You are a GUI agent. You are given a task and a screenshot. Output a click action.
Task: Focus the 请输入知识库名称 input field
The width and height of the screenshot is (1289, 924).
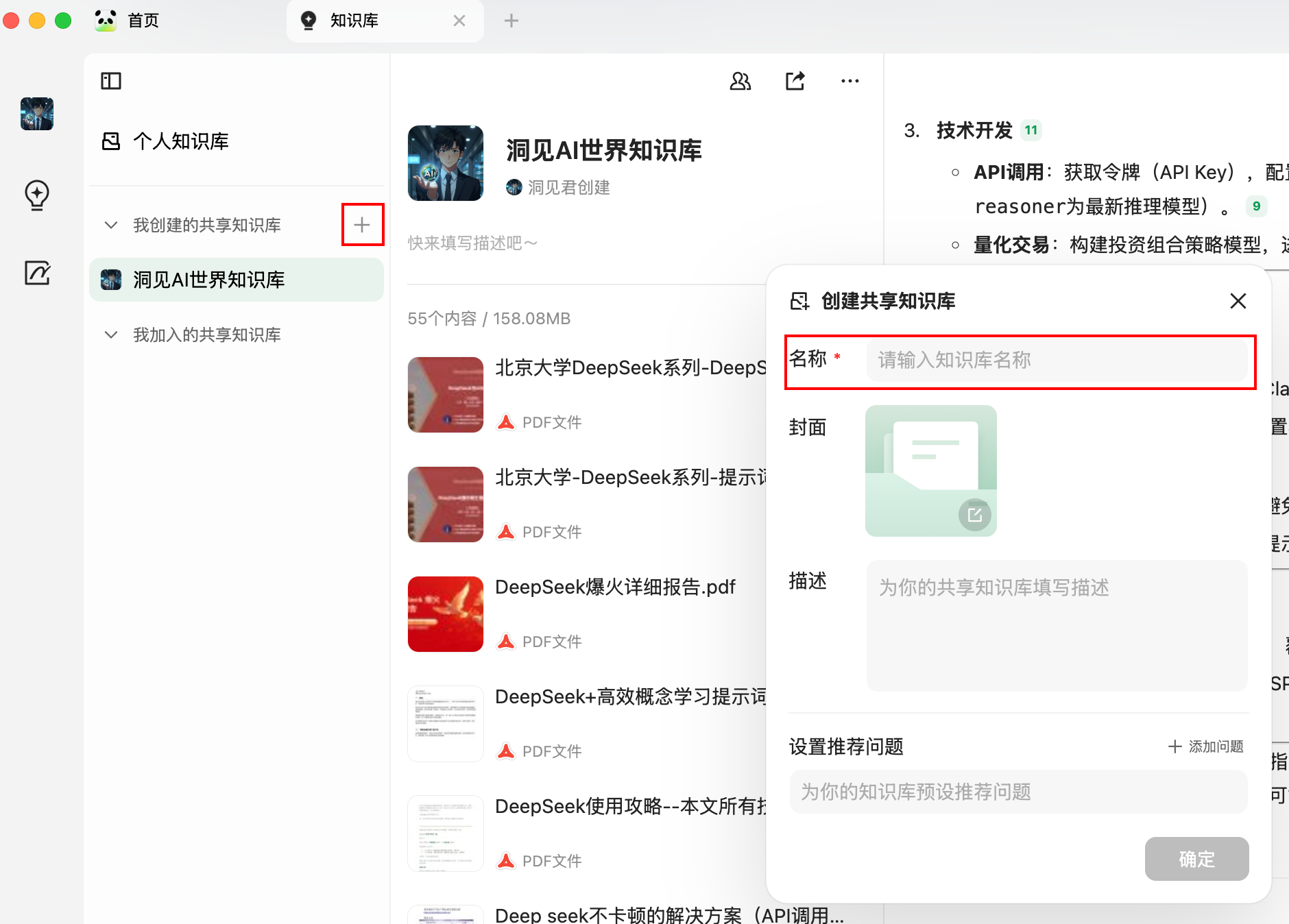pos(1057,360)
